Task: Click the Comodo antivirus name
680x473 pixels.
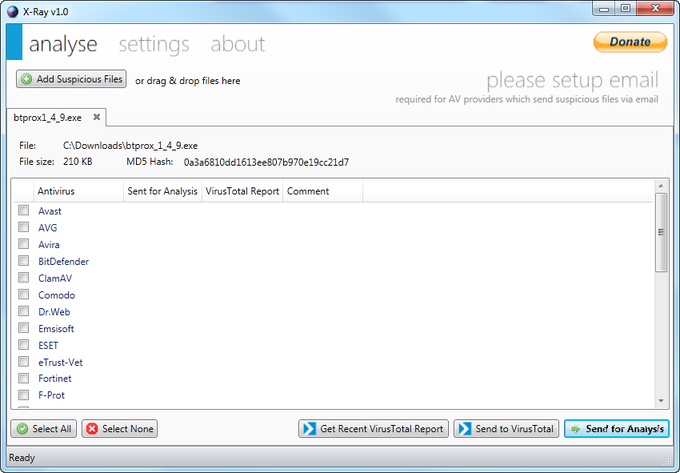Action: coord(57,295)
